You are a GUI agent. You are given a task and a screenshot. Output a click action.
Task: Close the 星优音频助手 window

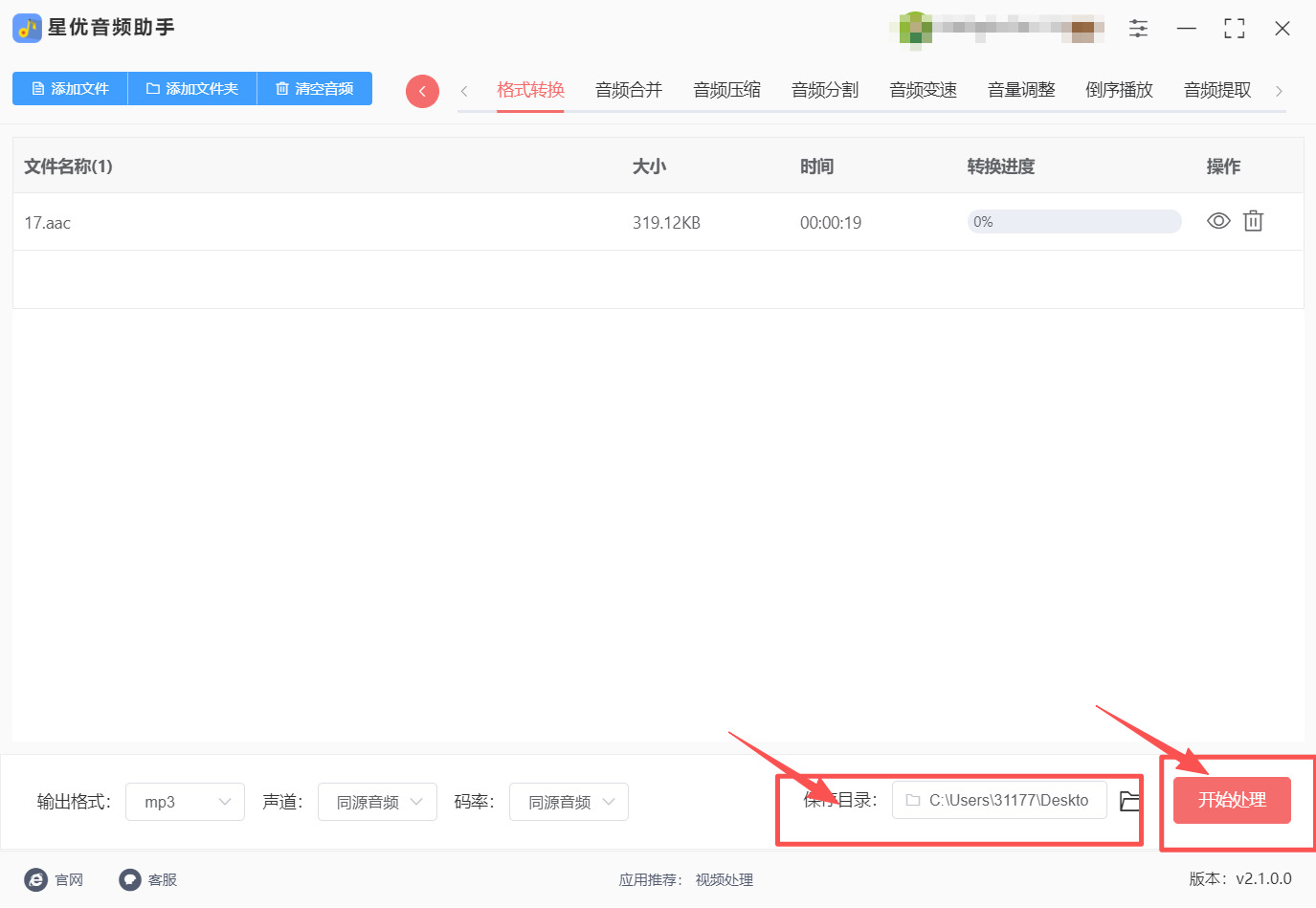(1283, 29)
